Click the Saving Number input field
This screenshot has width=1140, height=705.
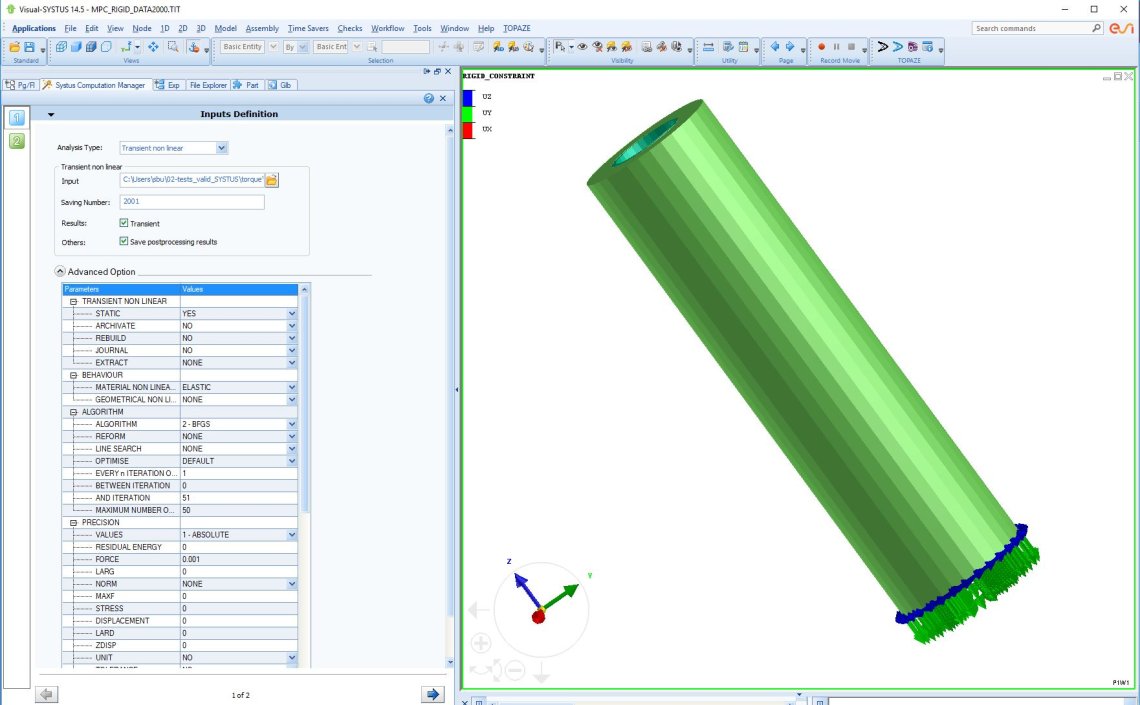coord(192,201)
